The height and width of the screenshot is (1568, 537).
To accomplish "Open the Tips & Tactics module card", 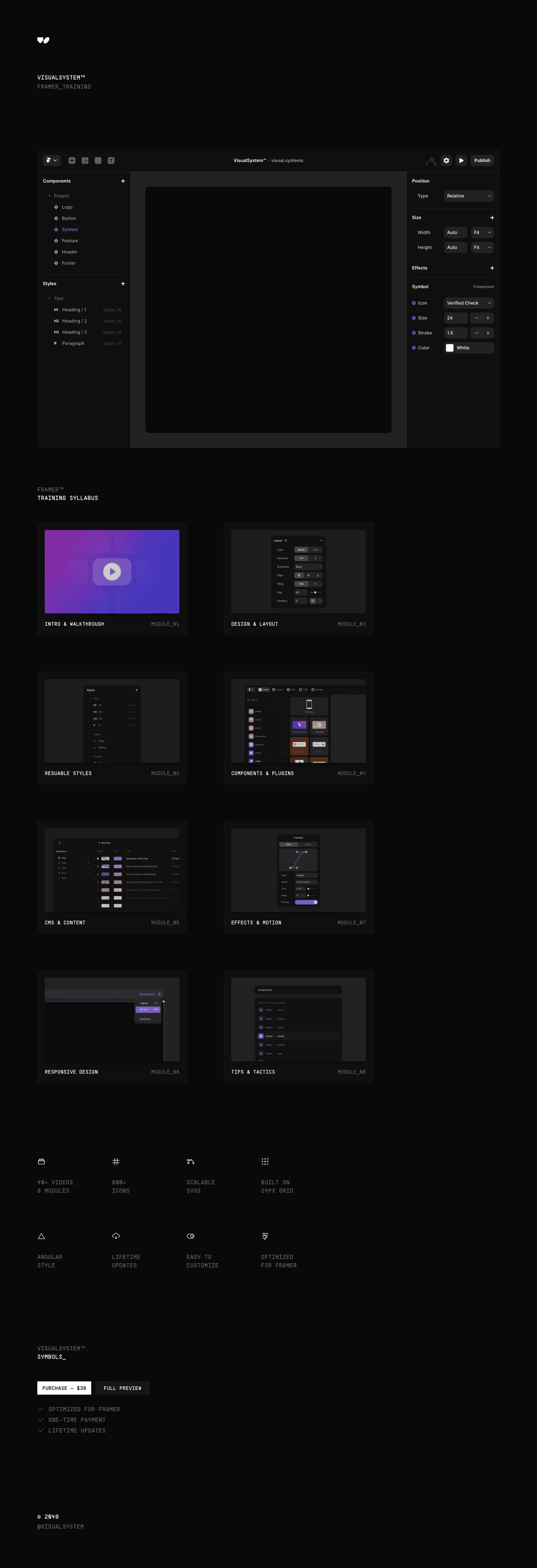I will tap(299, 1027).
